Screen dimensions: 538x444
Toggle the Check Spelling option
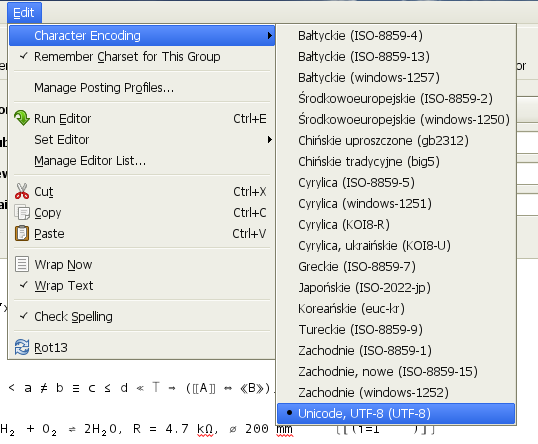coord(141,316)
